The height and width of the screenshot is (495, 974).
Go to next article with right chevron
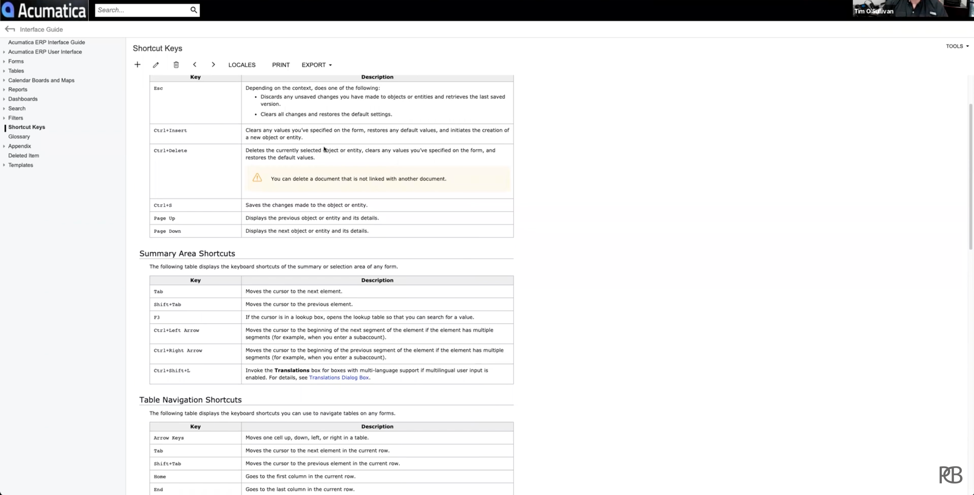[x=213, y=65]
